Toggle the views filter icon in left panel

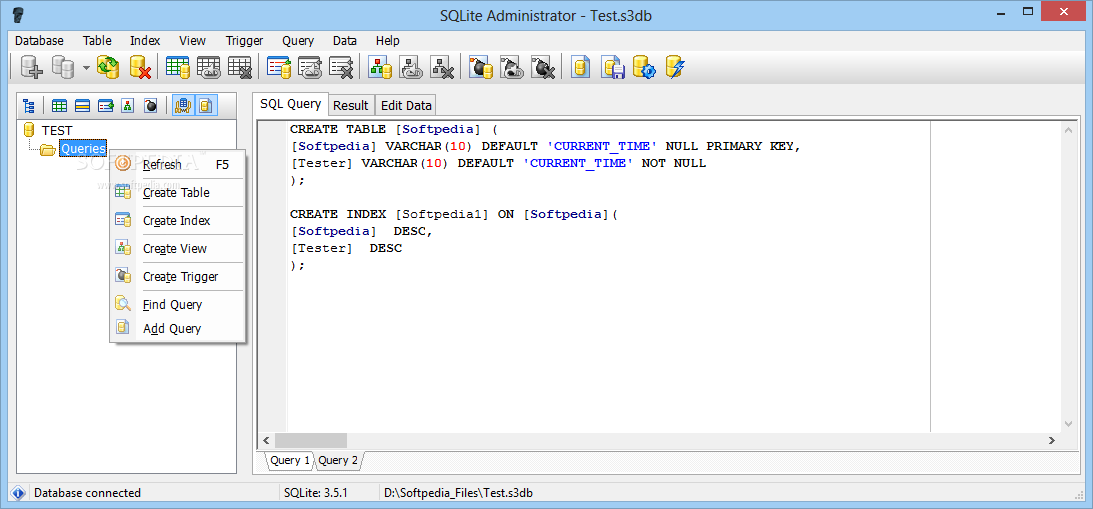128,105
